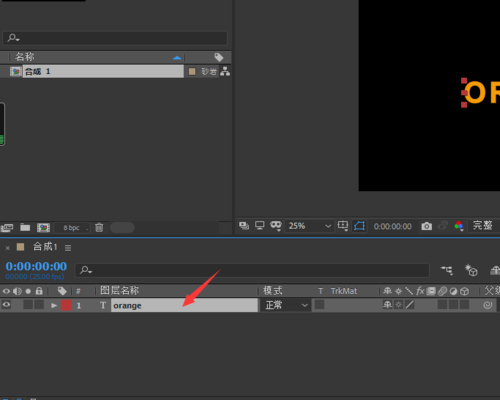This screenshot has height=400, width=500.
Task: Click audio speaker icon column header
Action: pyautogui.click(x=17, y=291)
